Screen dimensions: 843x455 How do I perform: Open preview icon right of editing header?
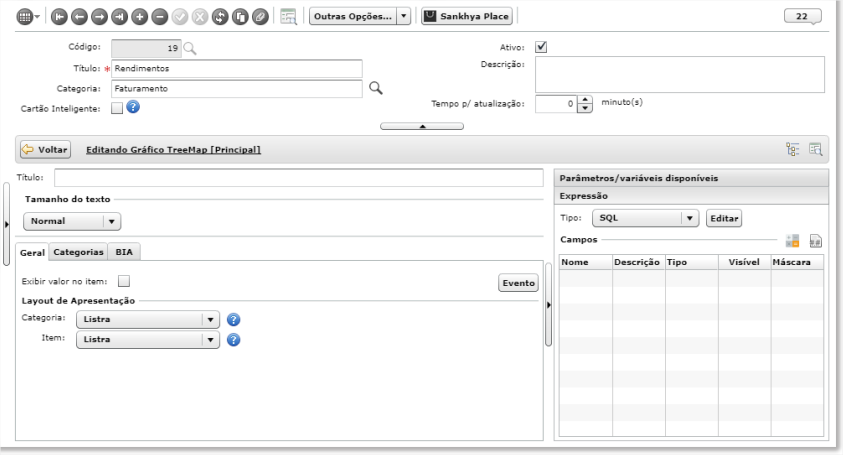tap(816, 150)
